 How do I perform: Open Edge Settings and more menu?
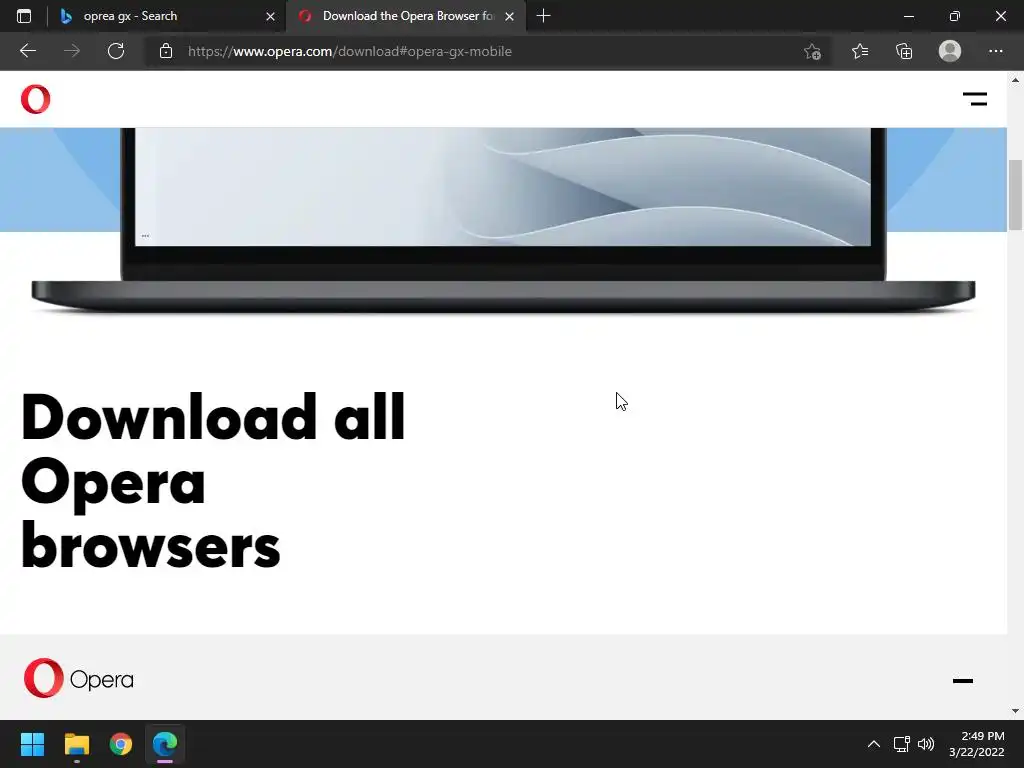(x=995, y=51)
